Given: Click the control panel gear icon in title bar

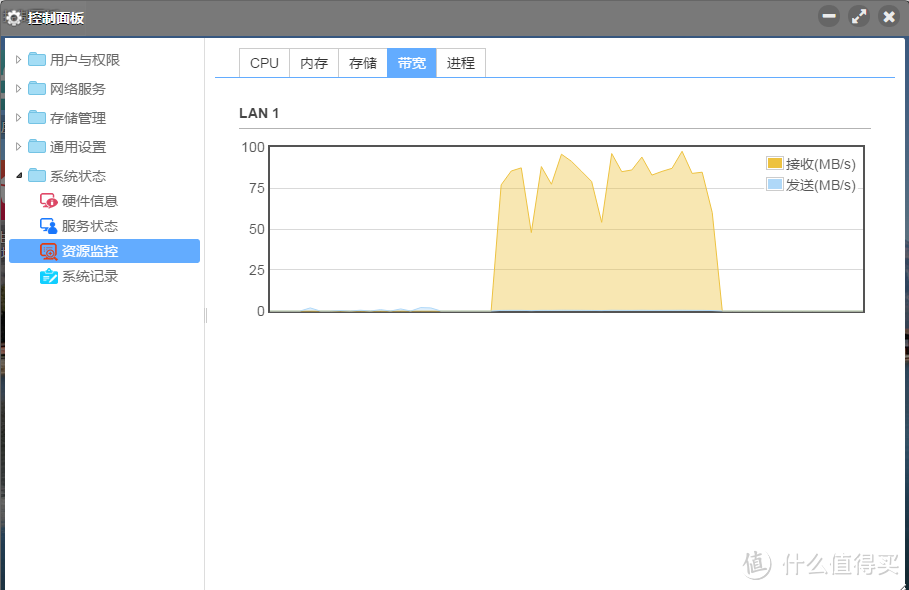Looking at the screenshot, I should click(14, 18).
